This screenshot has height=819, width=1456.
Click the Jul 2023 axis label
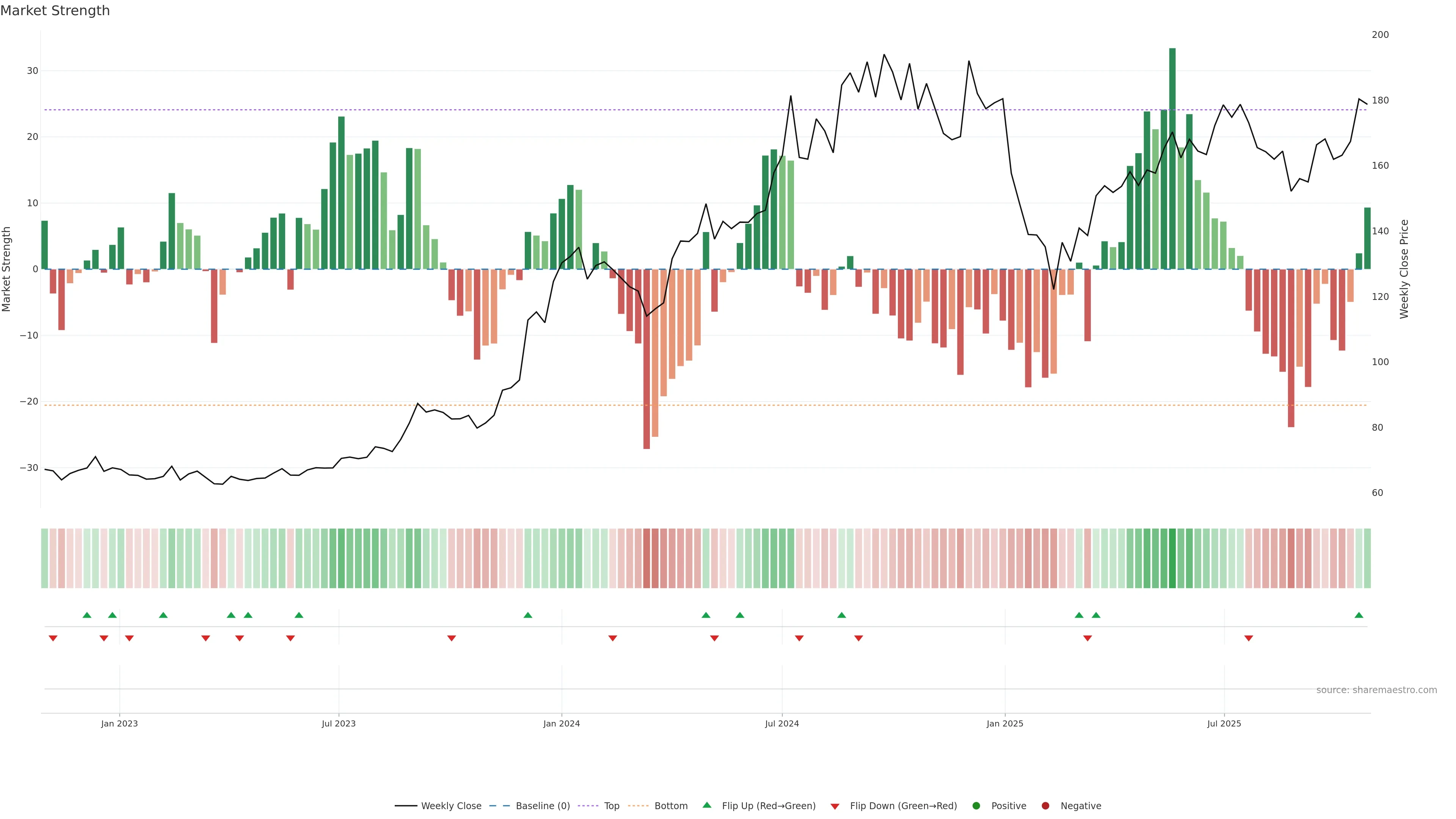pyautogui.click(x=339, y=723)
